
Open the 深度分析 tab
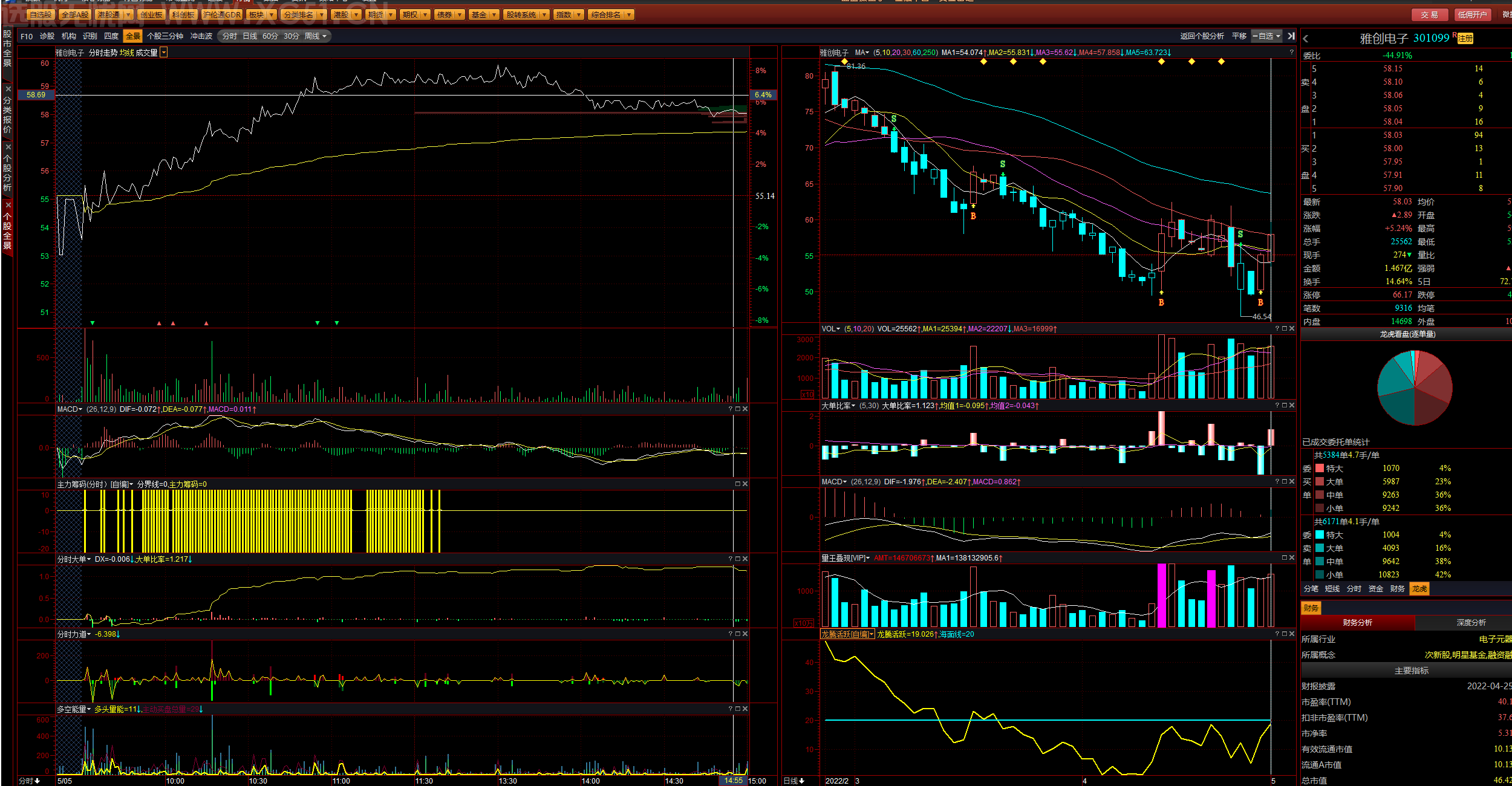coord(1471,623)
